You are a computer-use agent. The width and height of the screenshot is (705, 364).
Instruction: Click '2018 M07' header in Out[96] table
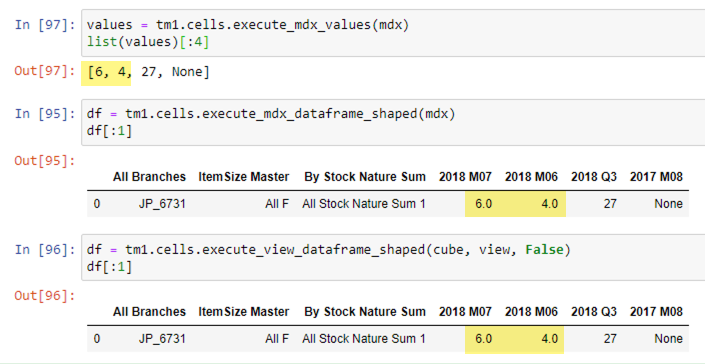click(465, 311)
